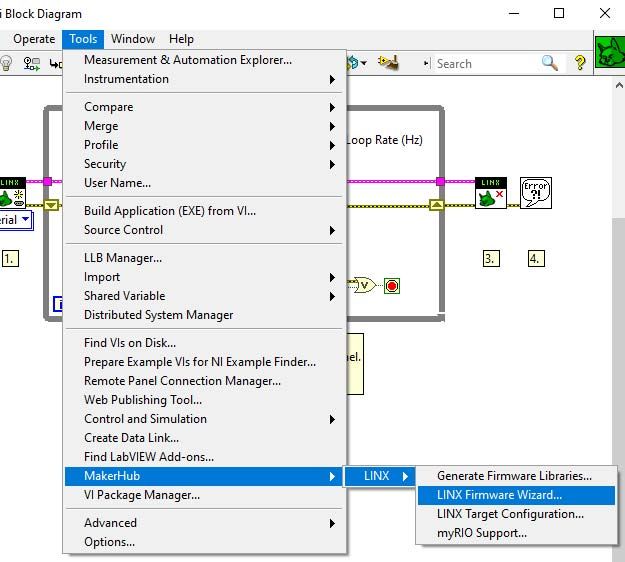This screenshot has width=625, height=562.
Task: Choose Create Data Link
Action: 204,438
